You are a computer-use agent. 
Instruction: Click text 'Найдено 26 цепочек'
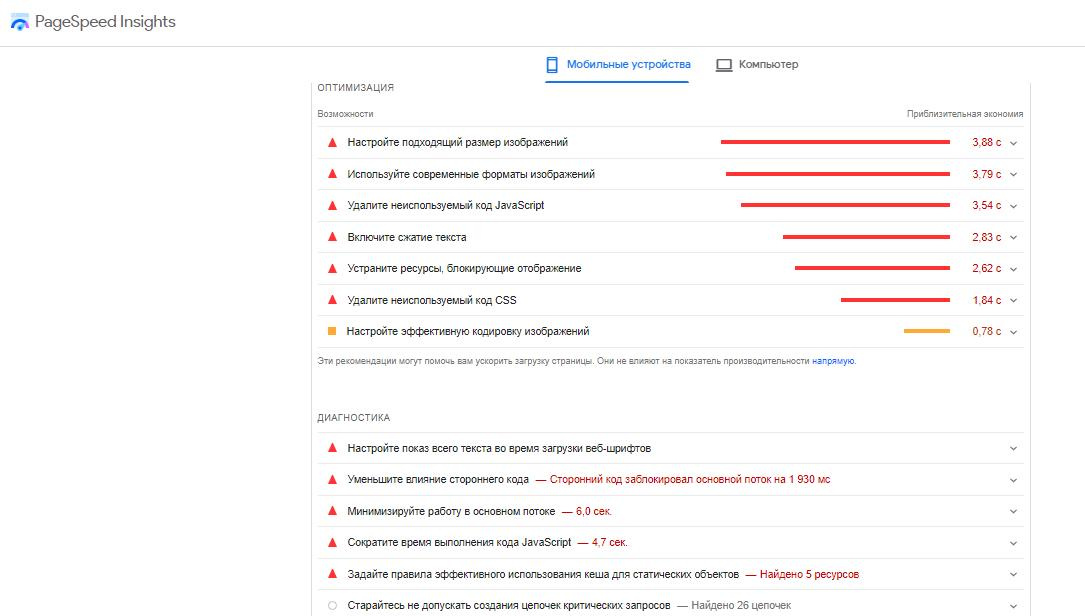pyautogui.click(x=741, y=606)
